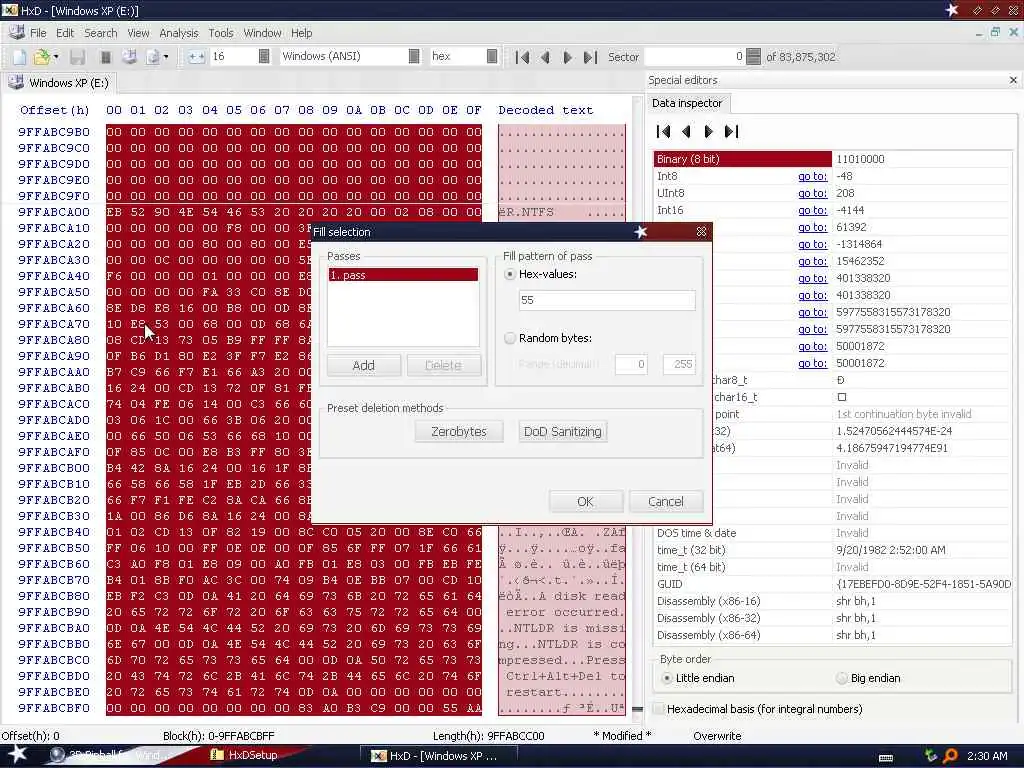Go to next sector in toolbar

(567, 57)
